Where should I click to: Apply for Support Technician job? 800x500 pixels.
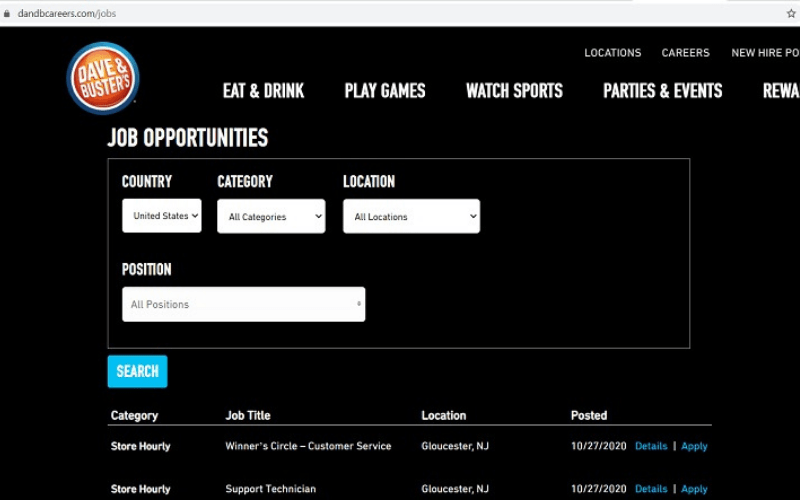click(694, 489)
